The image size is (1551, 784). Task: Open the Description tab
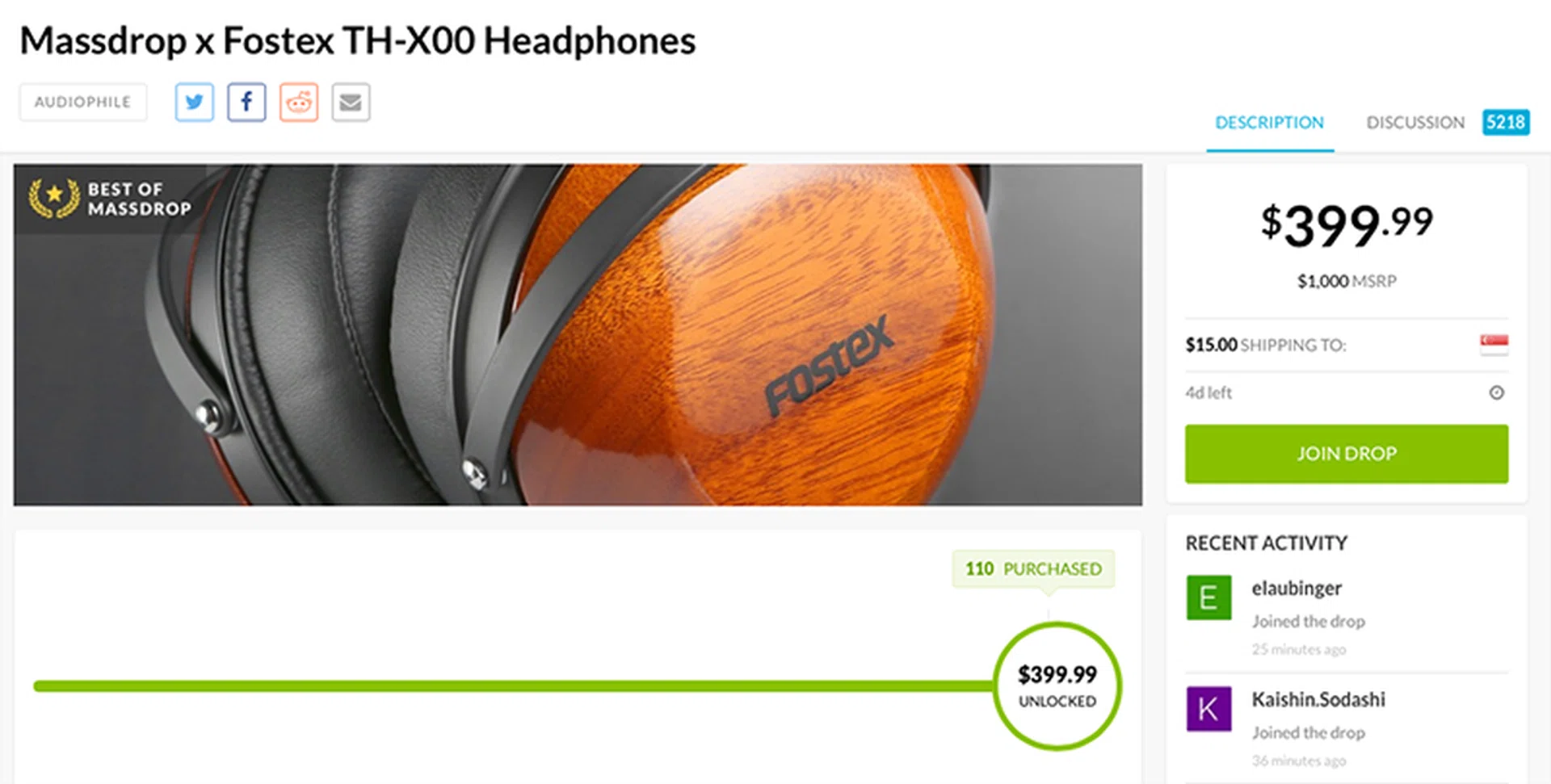[1269, 123]
